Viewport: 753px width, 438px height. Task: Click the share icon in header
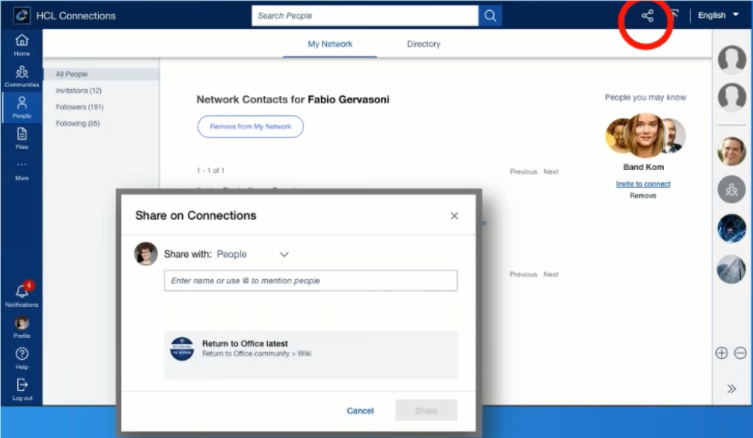[647, 16]
